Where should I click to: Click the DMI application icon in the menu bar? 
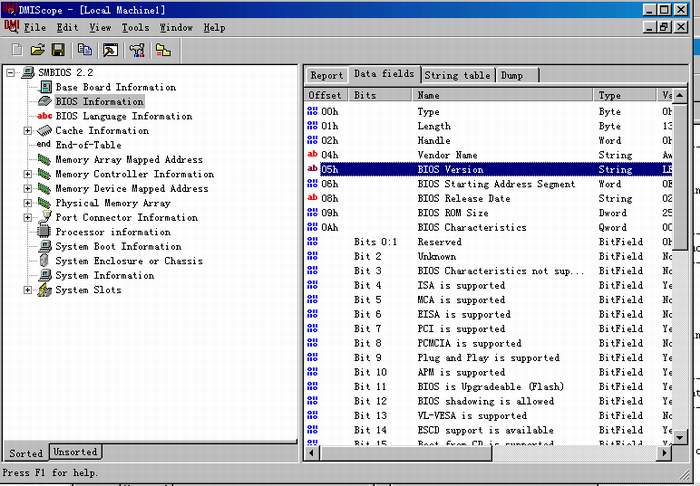[x=11, y=27]
